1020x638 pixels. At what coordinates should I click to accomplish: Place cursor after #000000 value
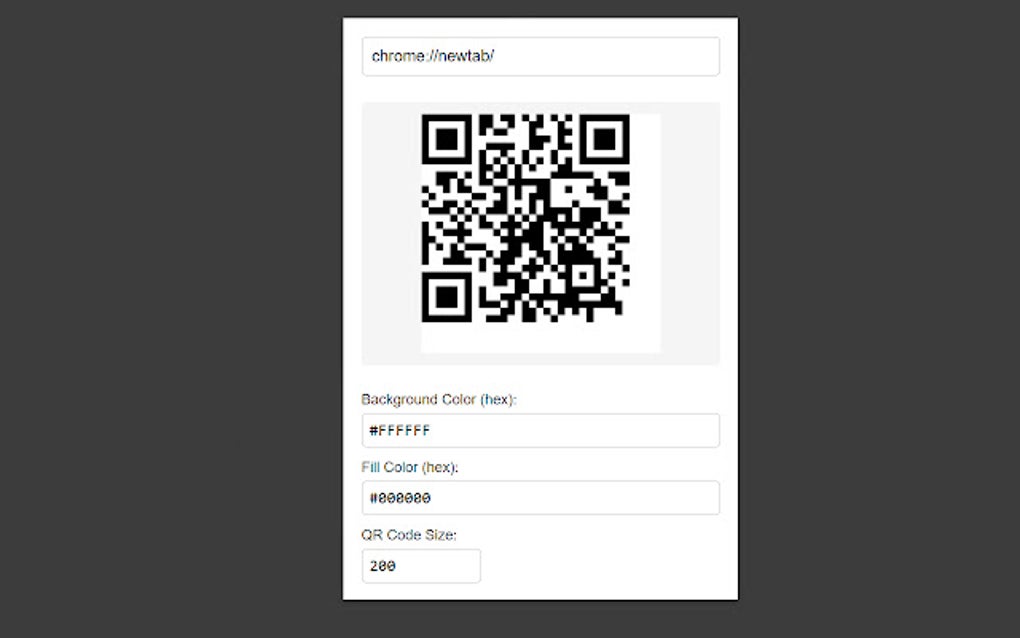point(432,498)
